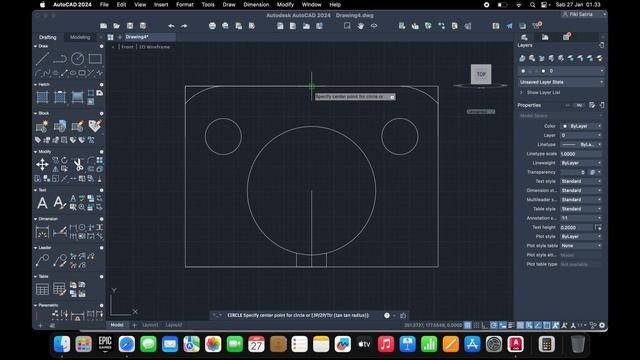Open Layer Properties icon in Layers panel
This screenshot has width=640, height=360.
tap(522, 58)
